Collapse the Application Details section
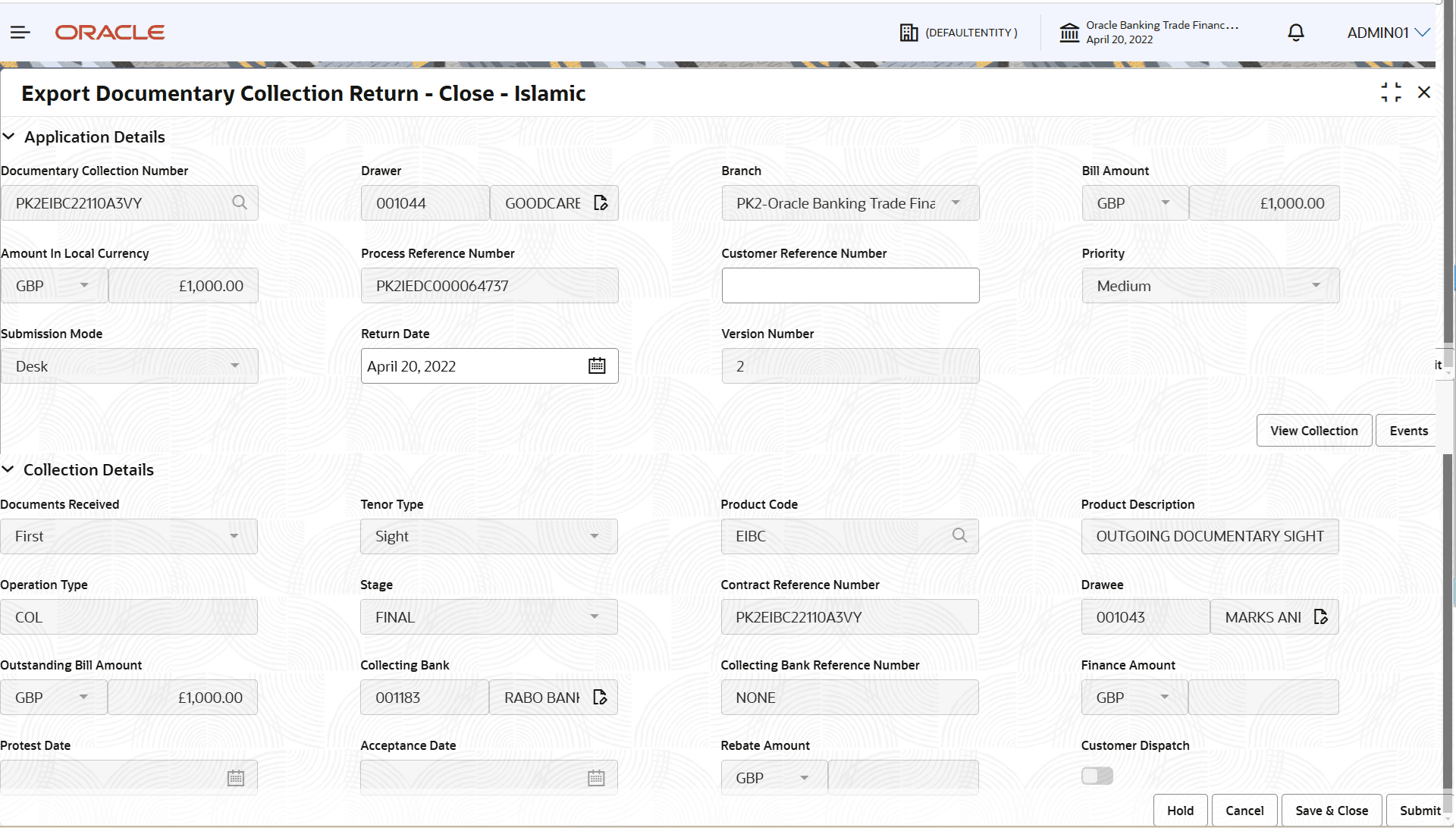 tap(9, 136)
